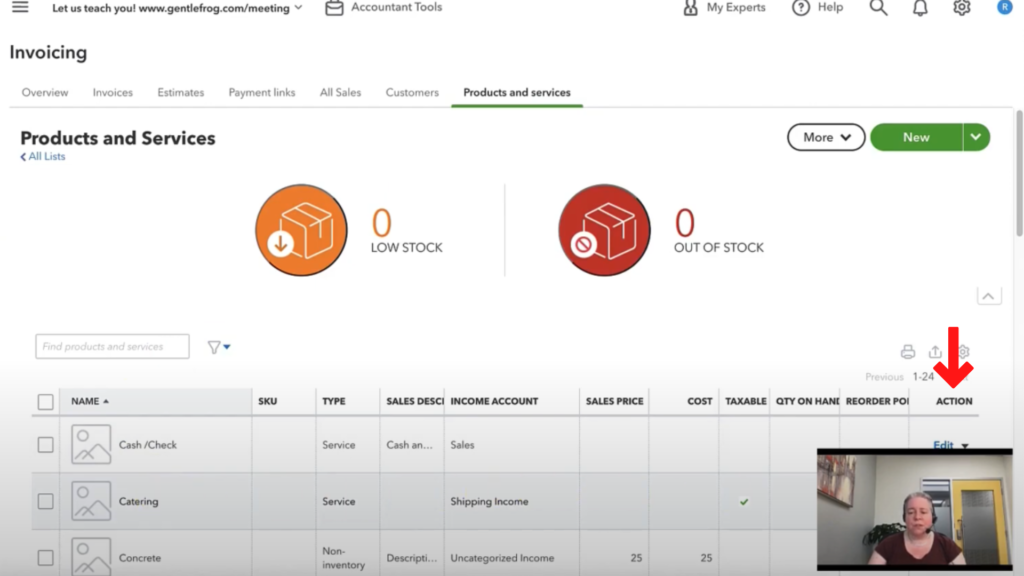Open the More dropdown menu
Image resolution: width=1024 pixels, height=576 pixels.
825,137
